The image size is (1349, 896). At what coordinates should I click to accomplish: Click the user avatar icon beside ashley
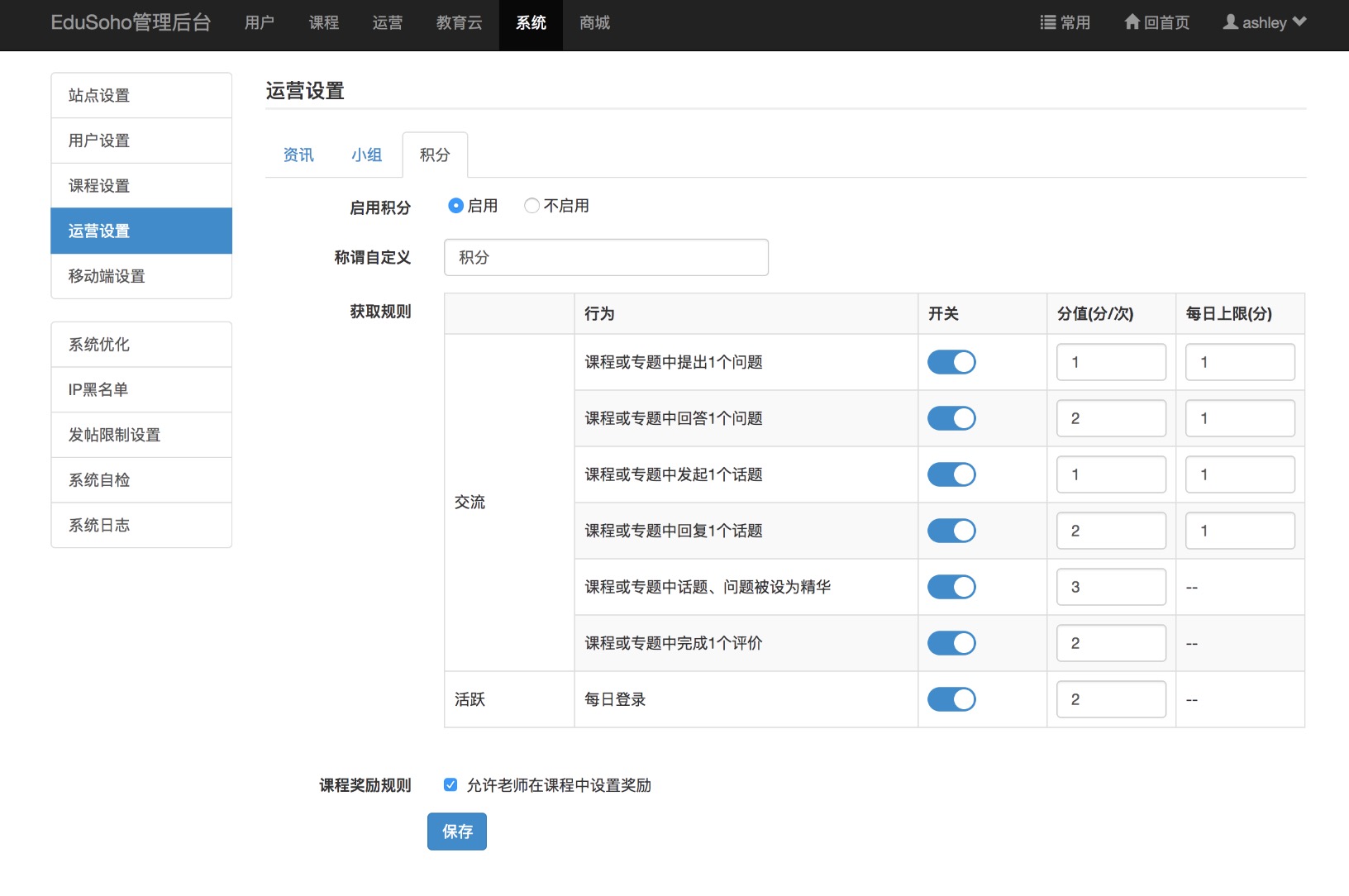click(x=1231, y=22)
